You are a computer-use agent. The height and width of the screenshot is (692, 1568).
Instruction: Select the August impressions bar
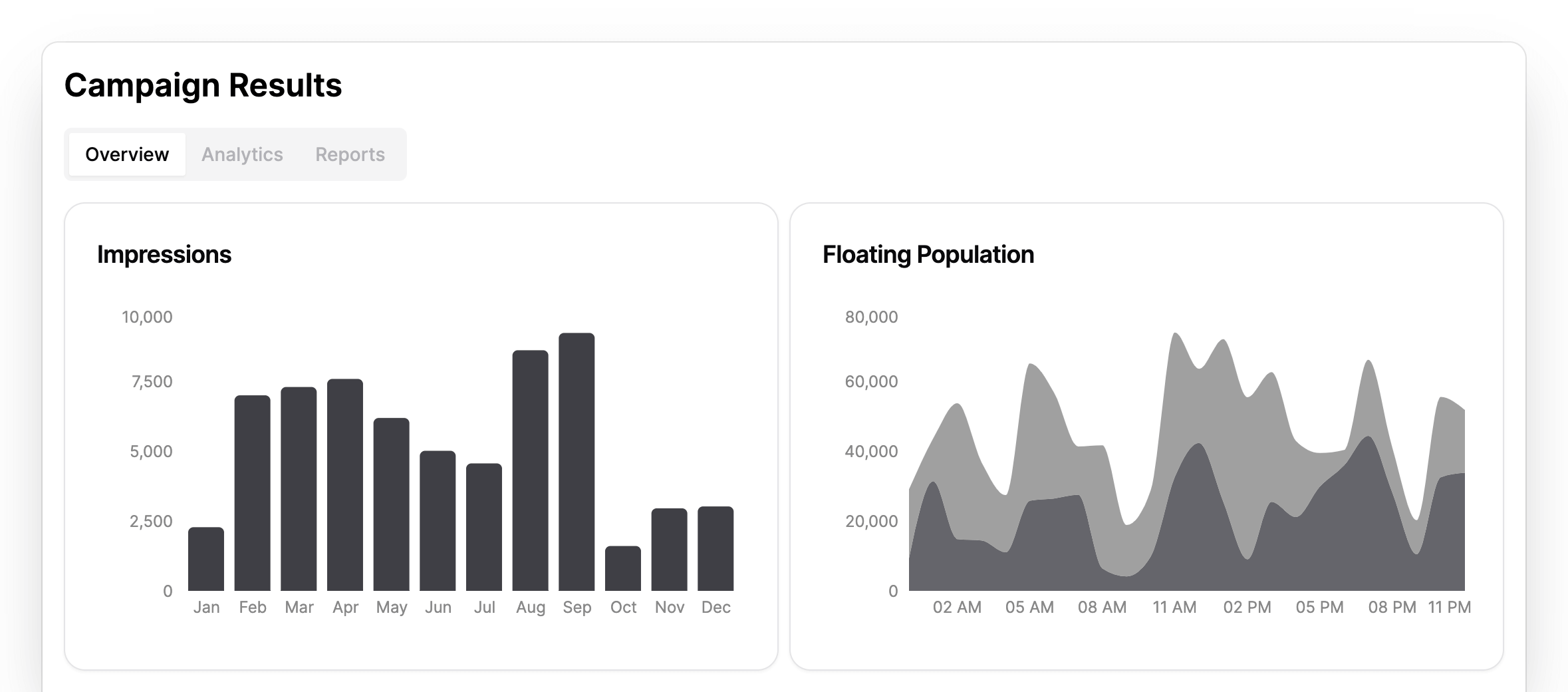(530, 470)
